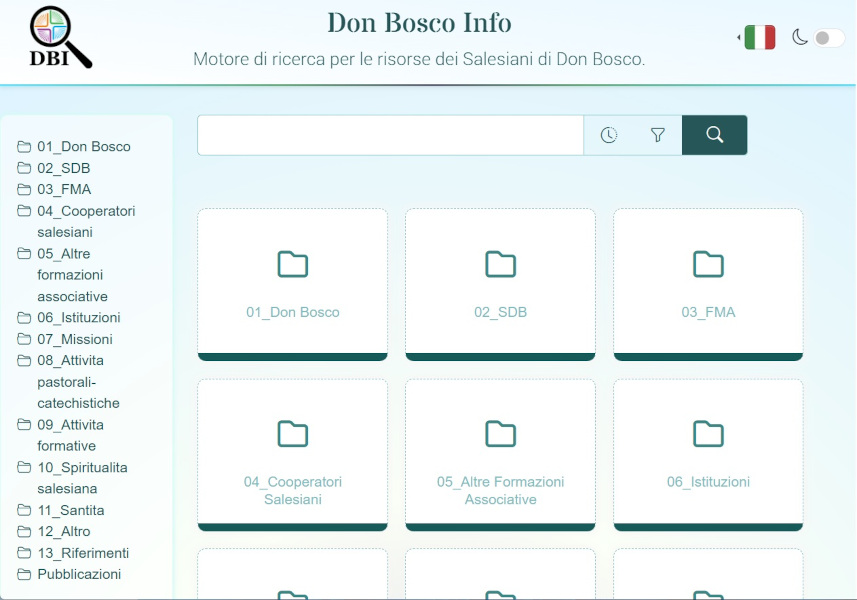Open Italian flag language selector

[x=759, y=38]
